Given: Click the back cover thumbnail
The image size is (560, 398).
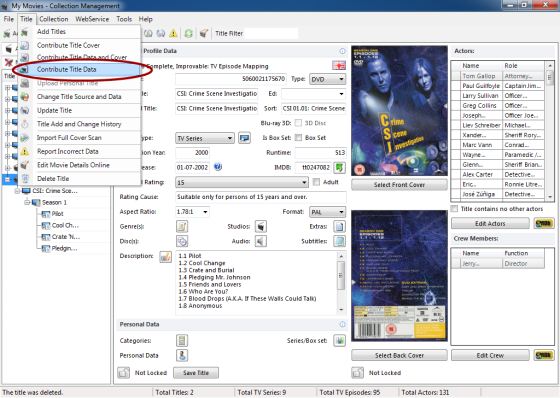Looking at the screenshot, I should coord(399,275).
